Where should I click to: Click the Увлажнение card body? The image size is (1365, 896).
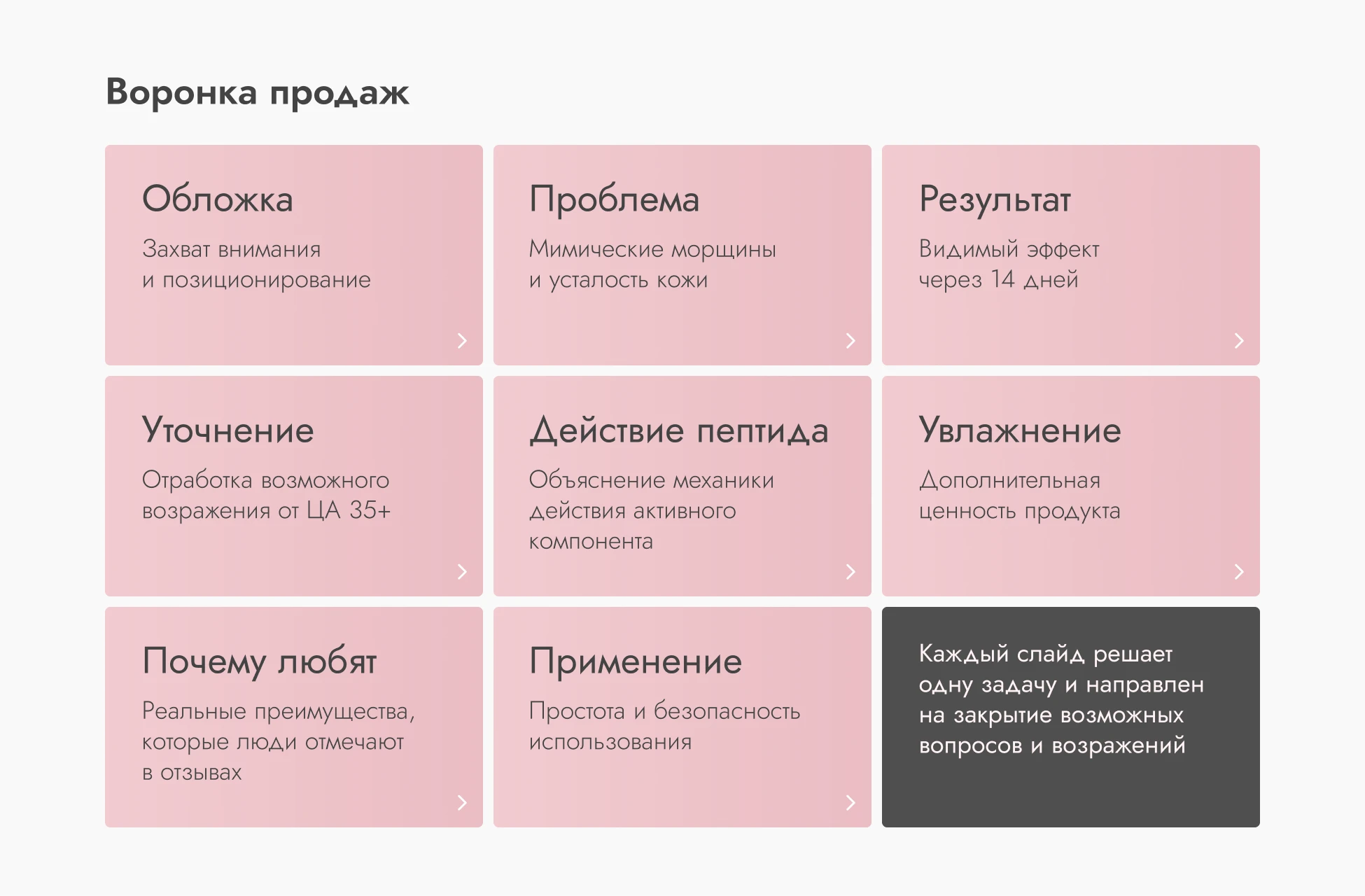pos(1071,484)
